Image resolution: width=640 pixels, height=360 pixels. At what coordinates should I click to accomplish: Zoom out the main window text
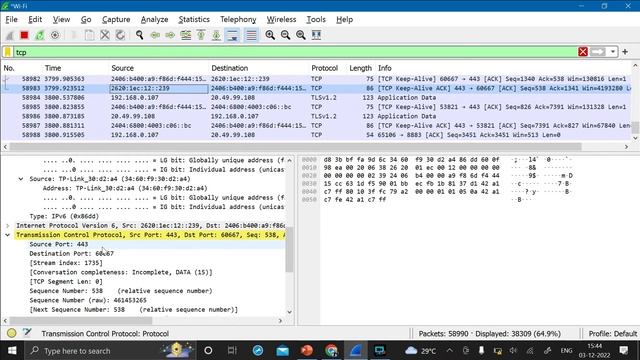click(x=285, y=36)
